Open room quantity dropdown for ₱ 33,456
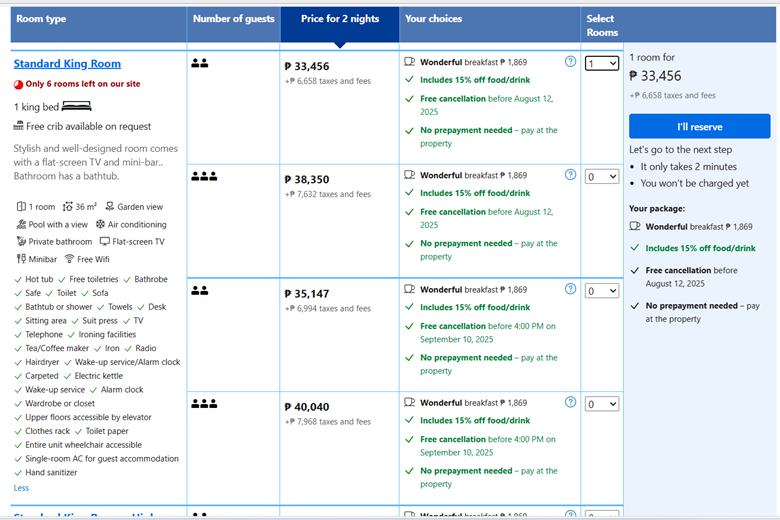Screen dimensions: 780x520 [x=602, y=64]
